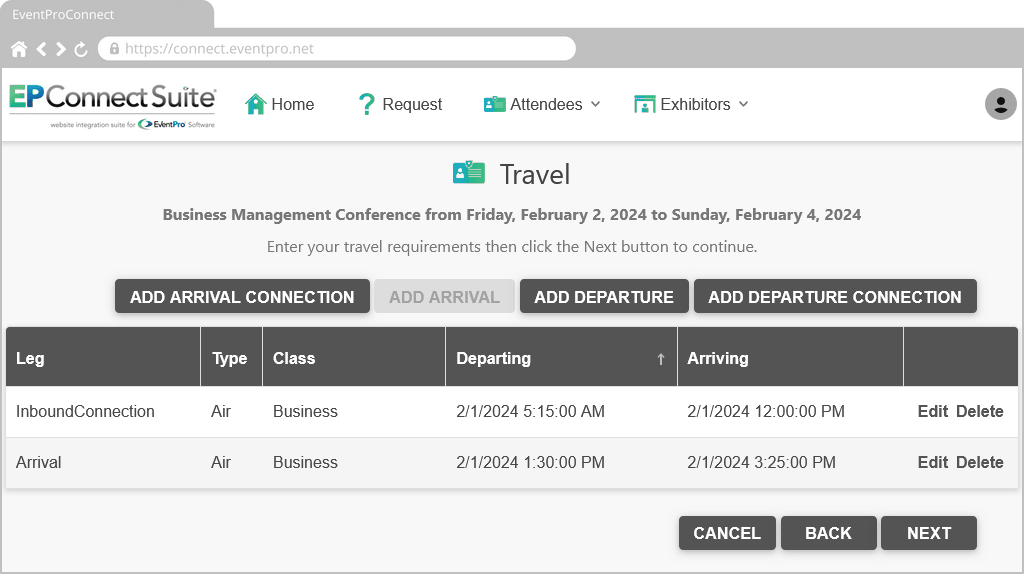Click the Travel heading badge icon
Image resolution: width=1024 pixels, height=574 pixels.
pos(469,173)
